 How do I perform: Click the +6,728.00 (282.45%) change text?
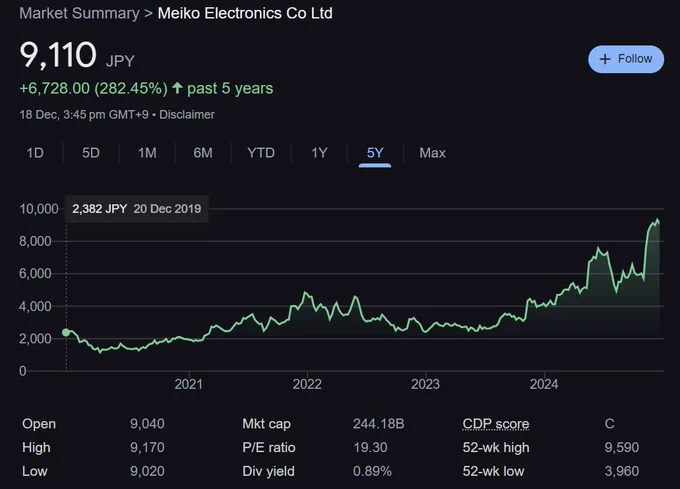click(x=94, y=88)
